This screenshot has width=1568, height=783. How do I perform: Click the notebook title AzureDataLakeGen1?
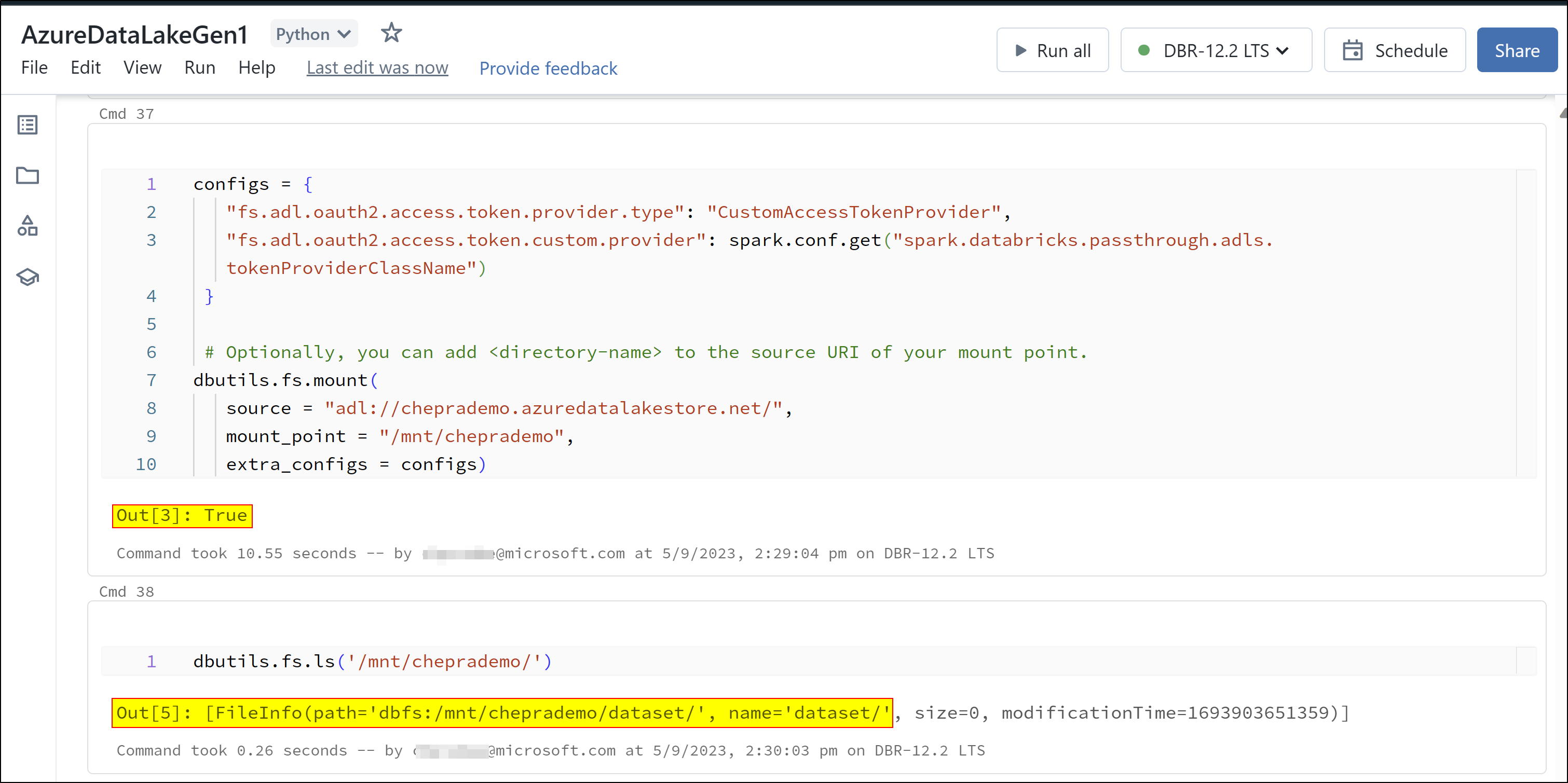[x=134, y=35]
